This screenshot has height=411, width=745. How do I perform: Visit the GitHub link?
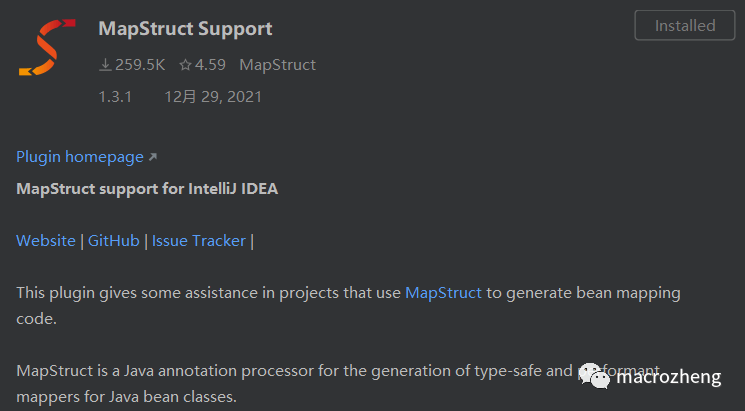click(x=114, y=241)
